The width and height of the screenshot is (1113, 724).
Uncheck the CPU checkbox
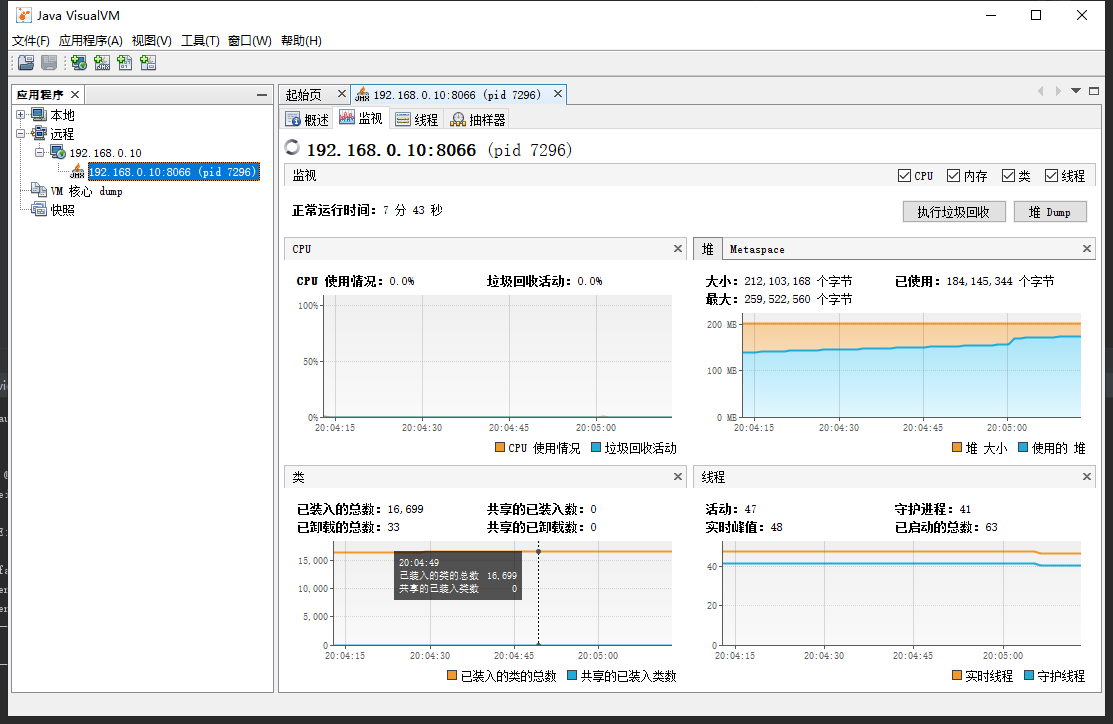[x=904, y=175]
